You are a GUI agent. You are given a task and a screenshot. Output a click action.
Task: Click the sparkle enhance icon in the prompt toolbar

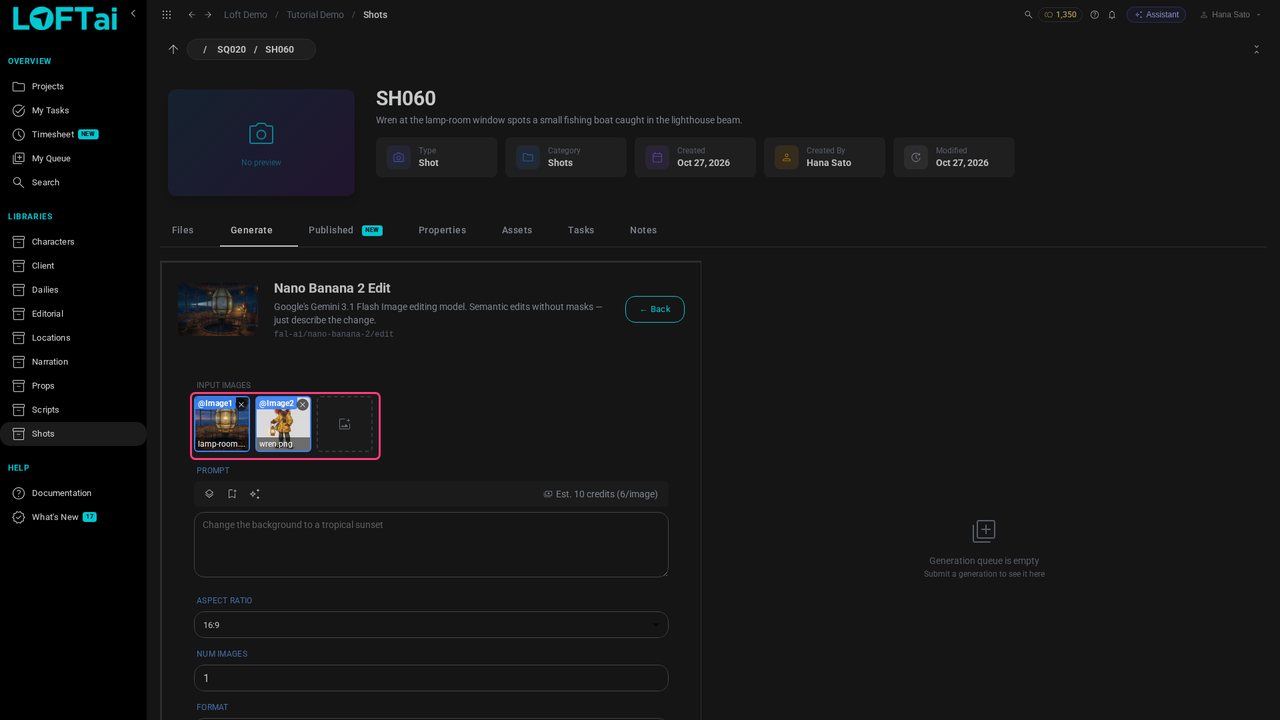coord(255,494)
